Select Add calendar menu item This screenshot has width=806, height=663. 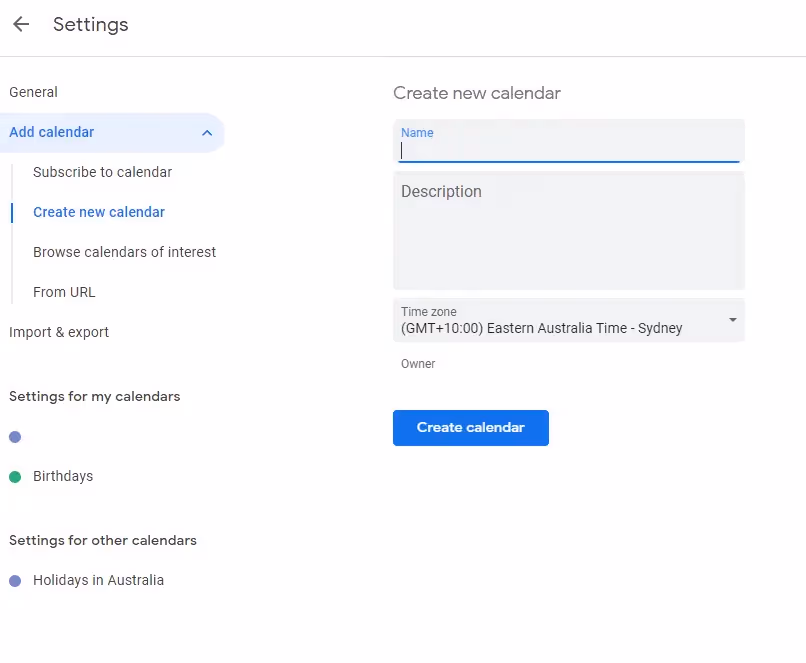click(x=52, y=132)
